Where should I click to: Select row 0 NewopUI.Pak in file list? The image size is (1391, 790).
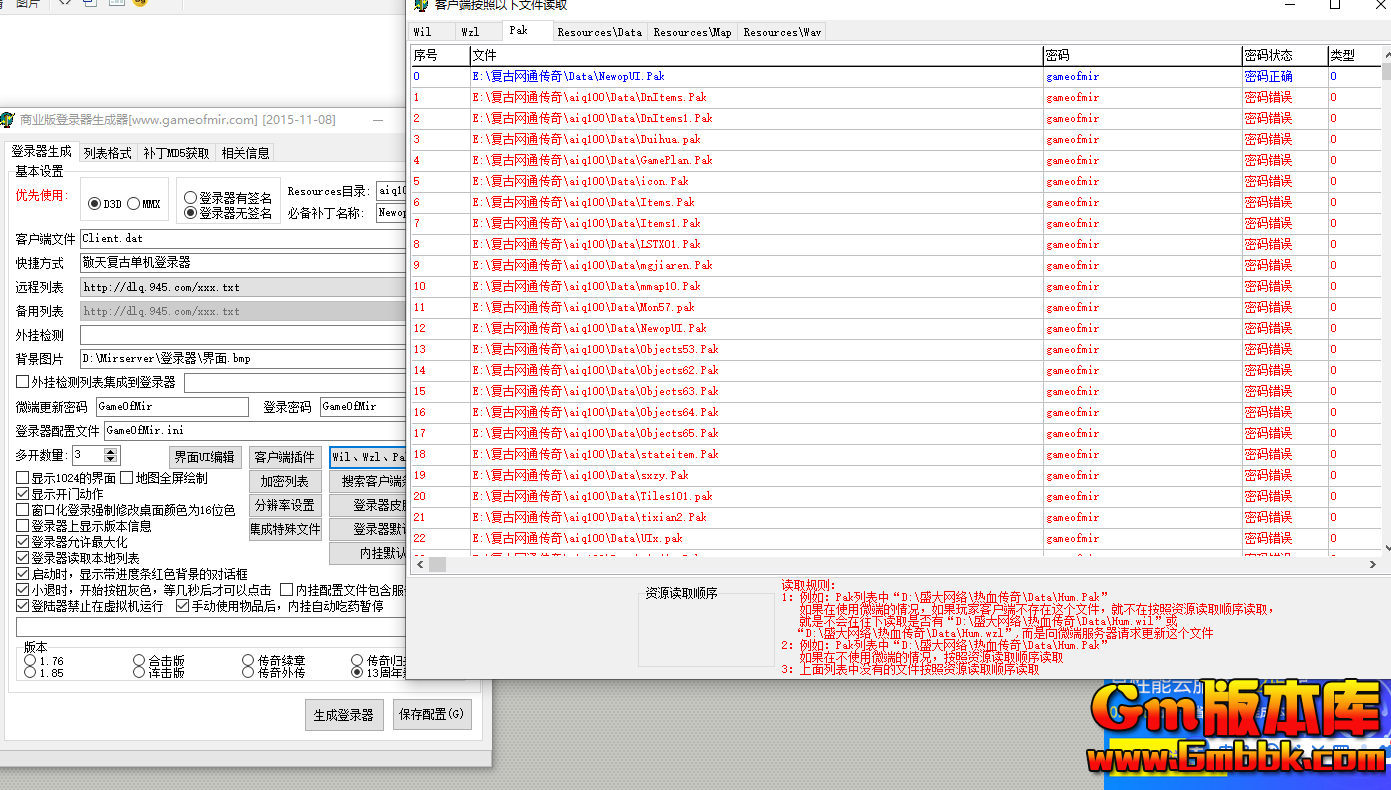(x=568, y=76)
